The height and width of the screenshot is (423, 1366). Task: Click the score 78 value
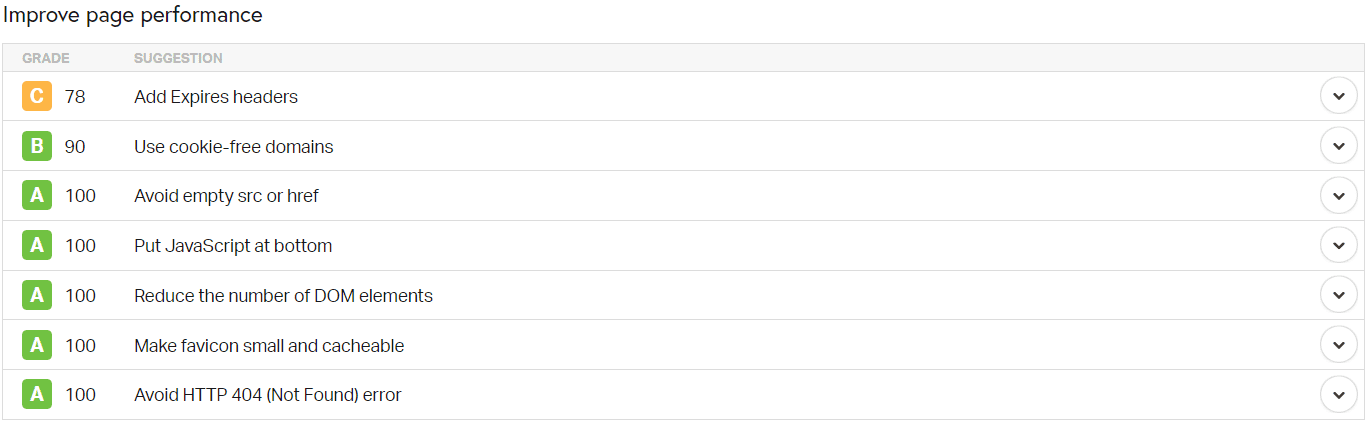click(75, 97)
